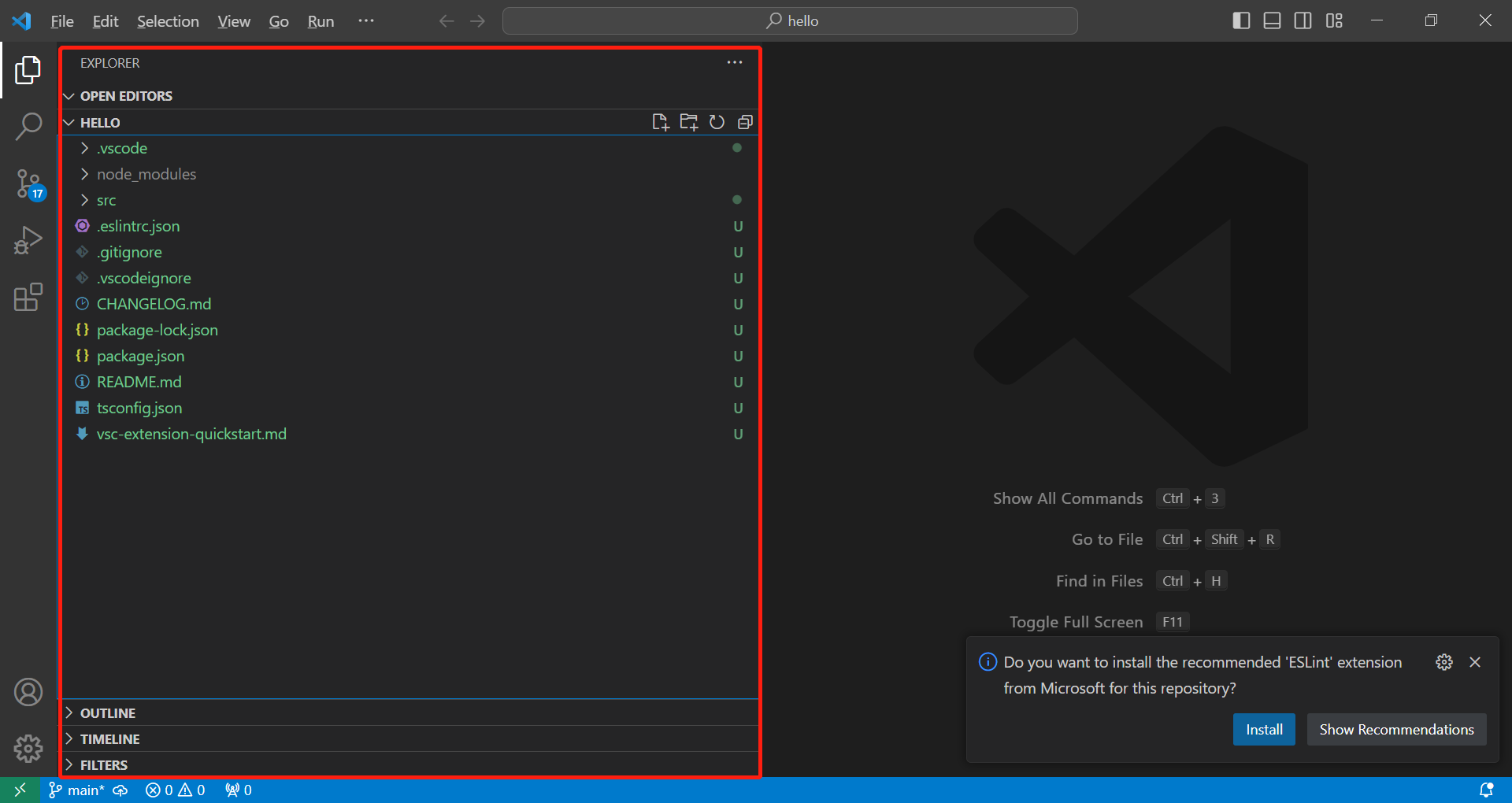The image size is (1512, 803).
Task: Open the .eslintrc.json file
Action: (x=409, y=226)
